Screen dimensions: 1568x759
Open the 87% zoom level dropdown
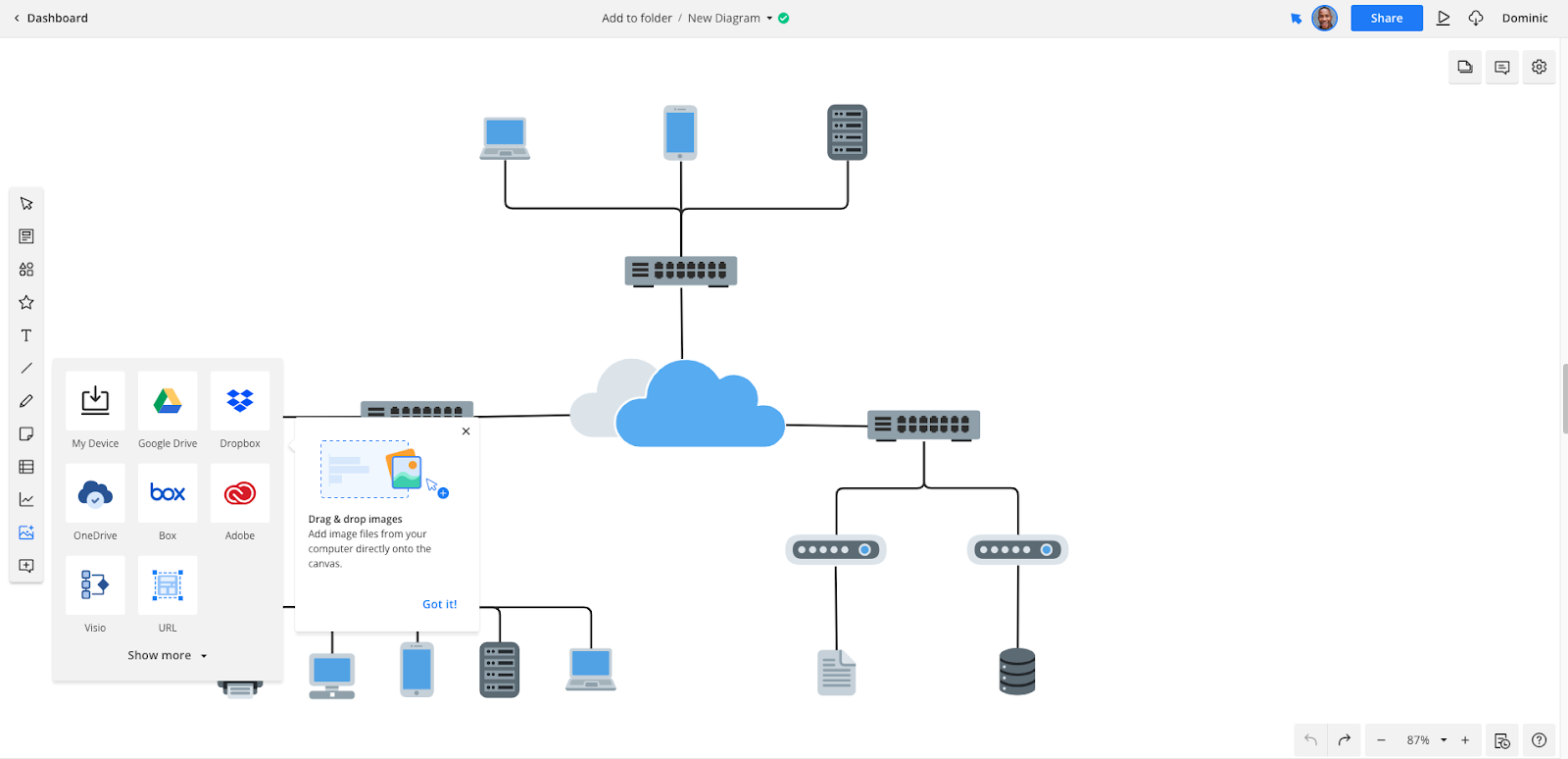[x=1444, y=740]
